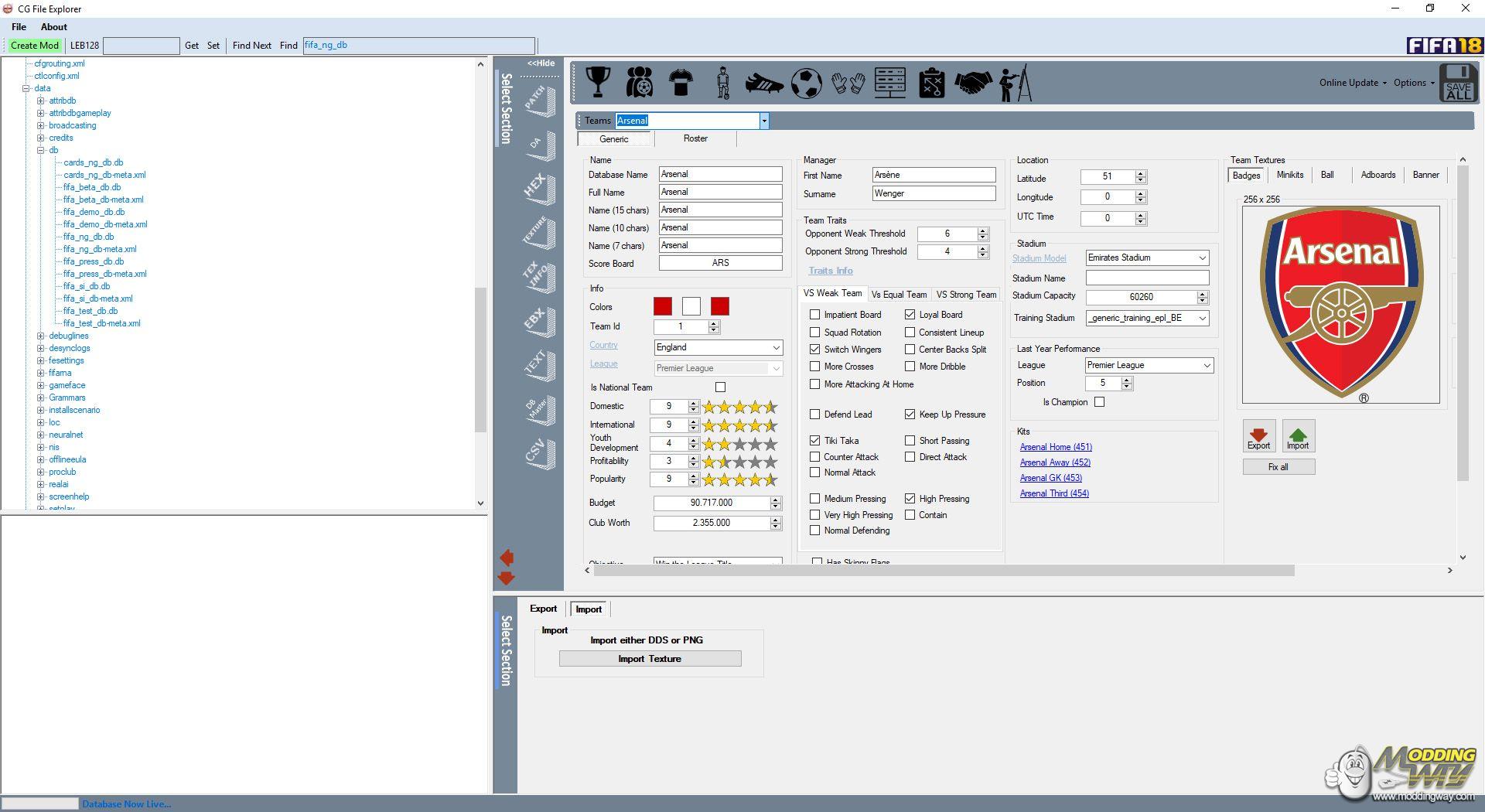
Task: Open the player figure icon
Action: 723,83
